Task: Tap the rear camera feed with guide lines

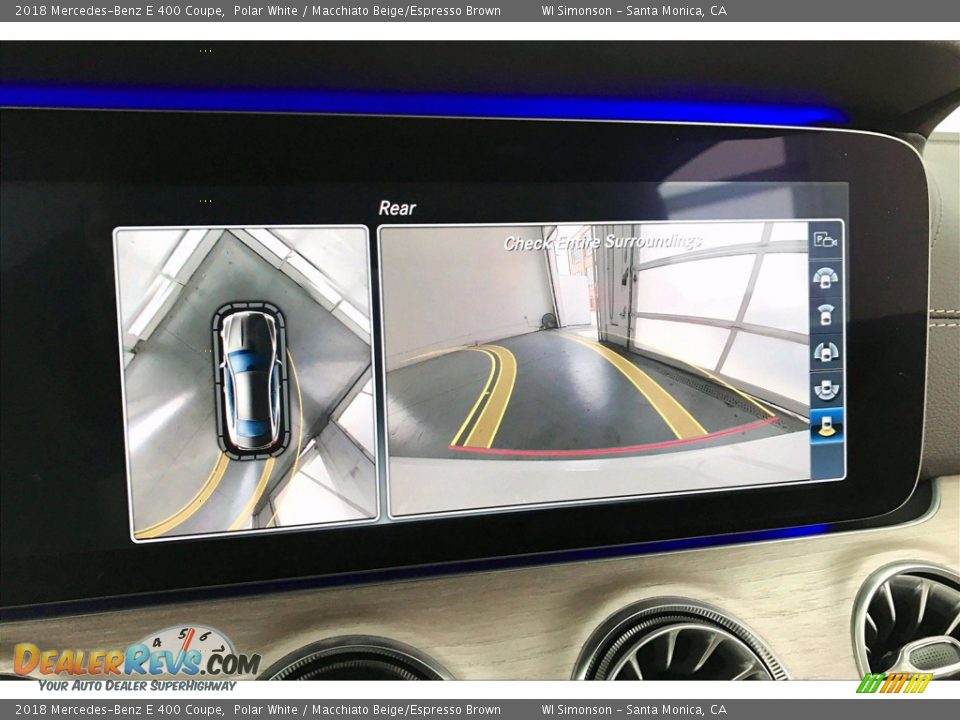Action: [597, 370]
